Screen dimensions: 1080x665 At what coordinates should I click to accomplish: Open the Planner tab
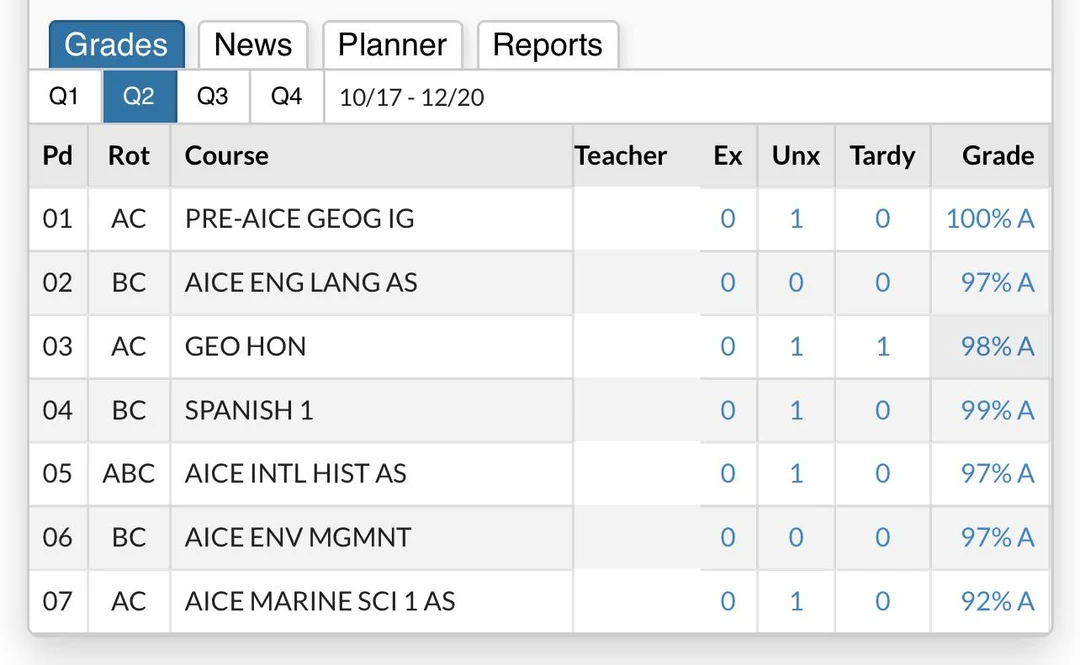391,44
